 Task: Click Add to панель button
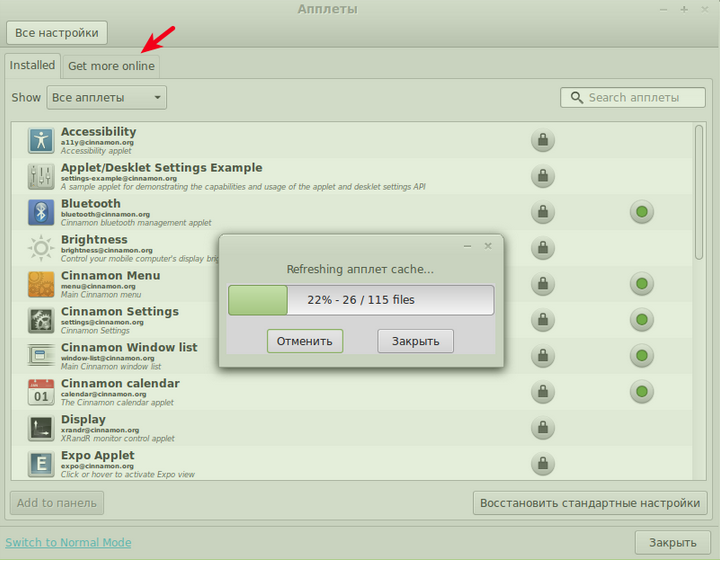(57, 503)
